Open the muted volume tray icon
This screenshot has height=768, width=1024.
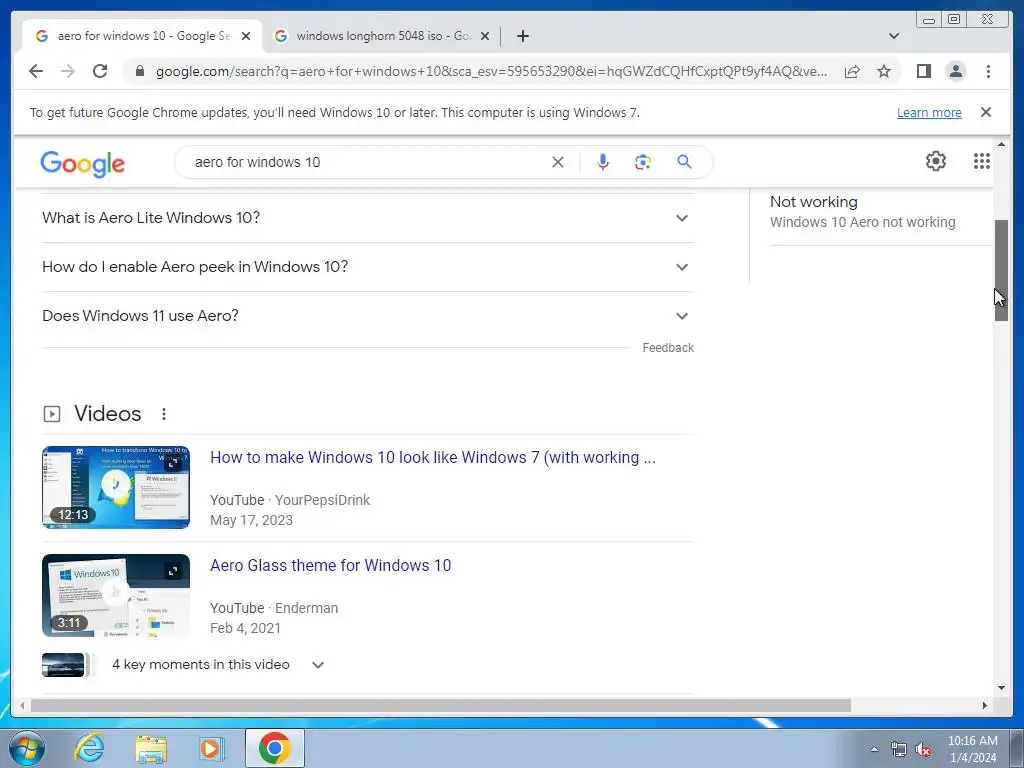(x=923, y=750)
